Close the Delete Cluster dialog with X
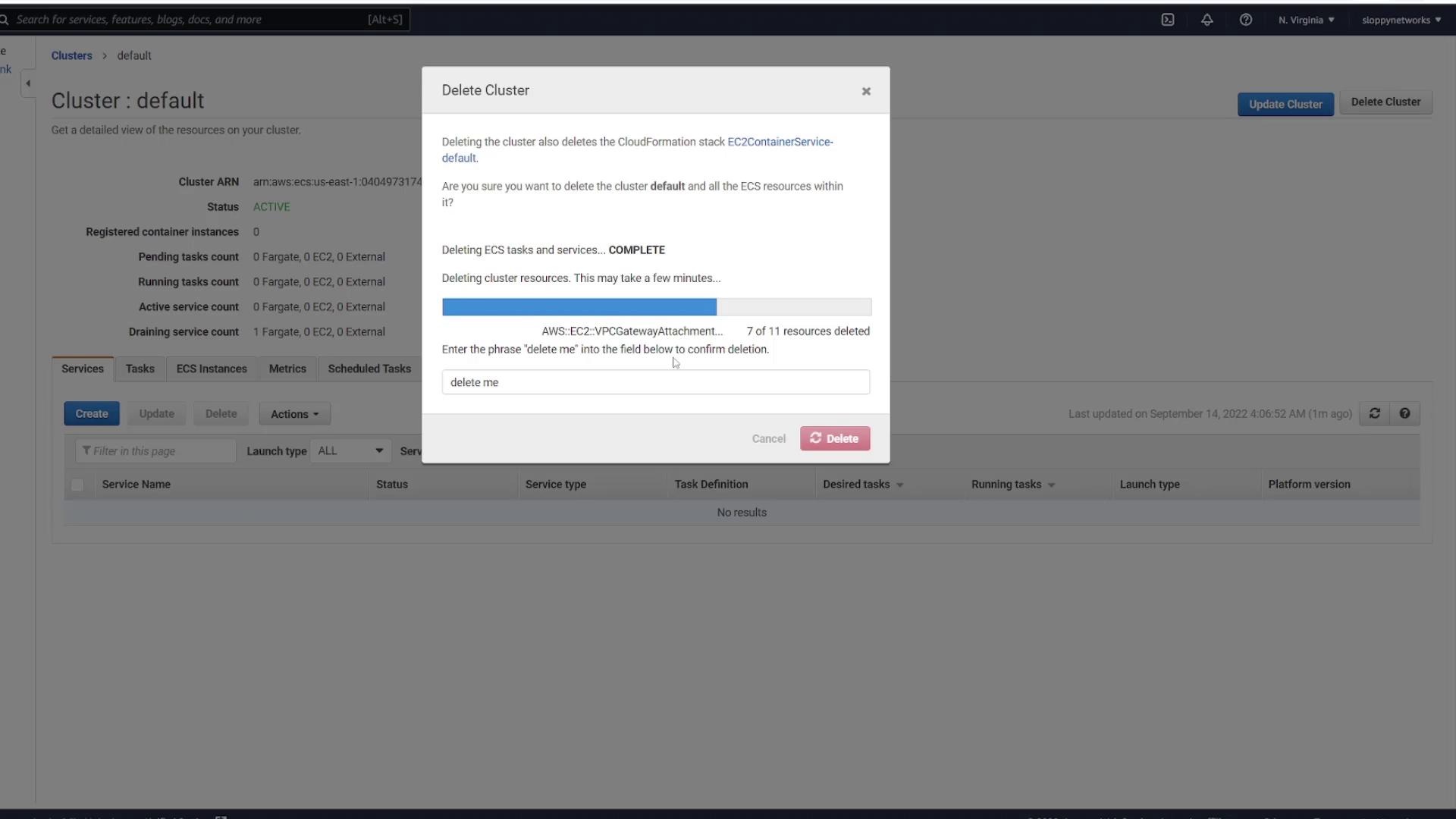This screenshot has height=819, width=1456. click(x=866, y=91)
